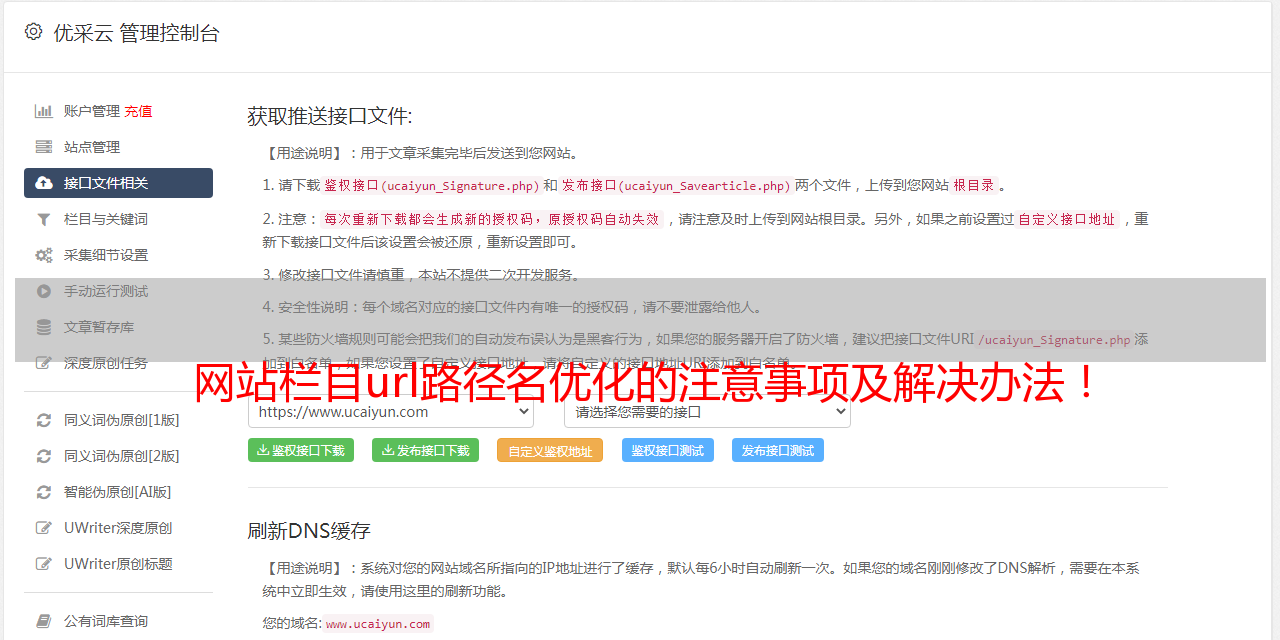Click the refresh icon for 智能伪原创[AI版]

coord(44,492)
